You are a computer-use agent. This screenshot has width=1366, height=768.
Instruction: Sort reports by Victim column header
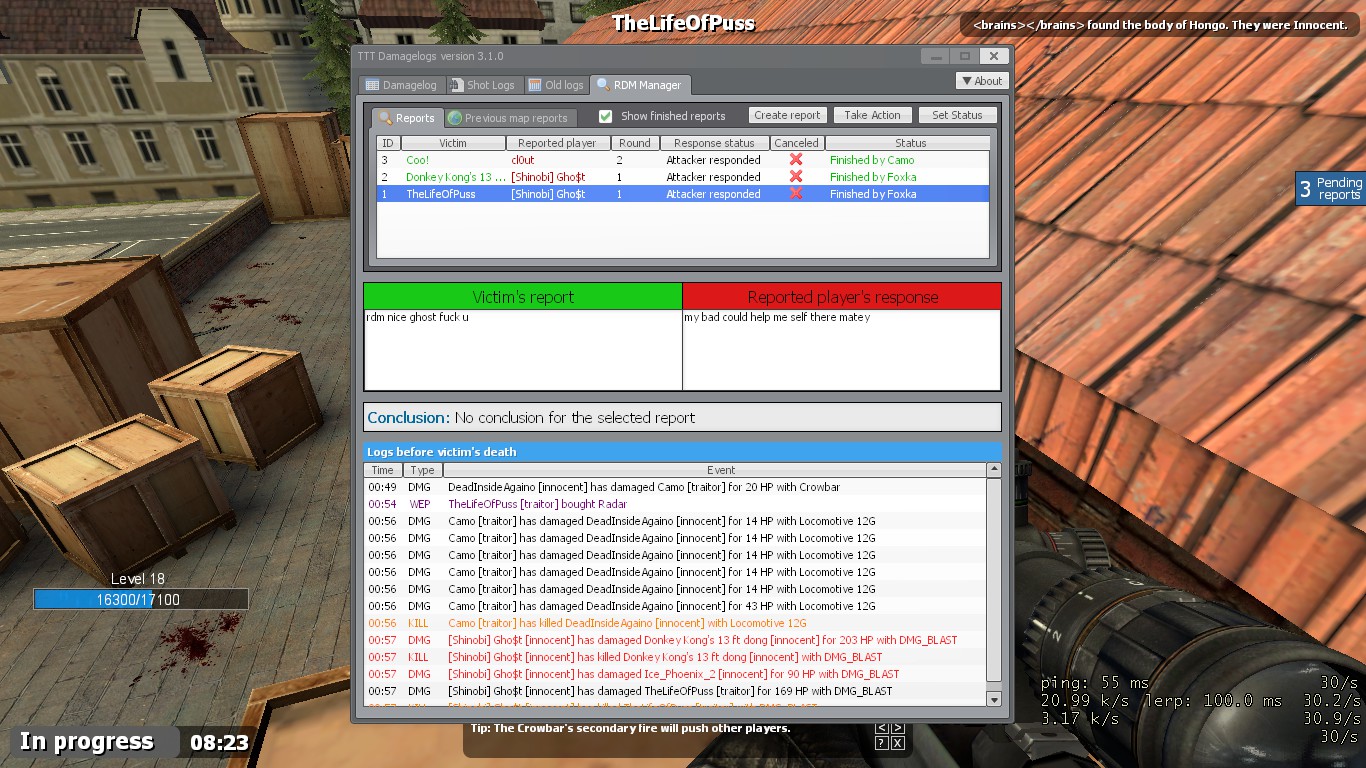coord(453,143)
